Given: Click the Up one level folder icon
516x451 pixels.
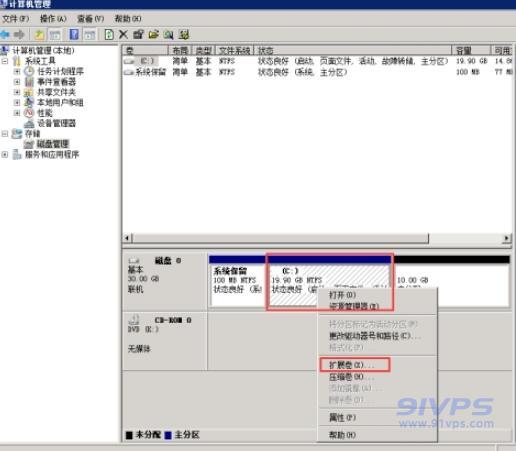Looking at the screenshot, I should pyautogui.click(x=40, y=34).
